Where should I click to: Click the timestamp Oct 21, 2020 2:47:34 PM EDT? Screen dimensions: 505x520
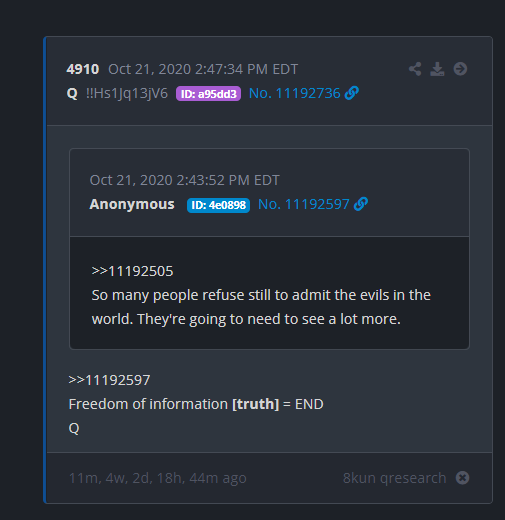click(x=203, y=69)
